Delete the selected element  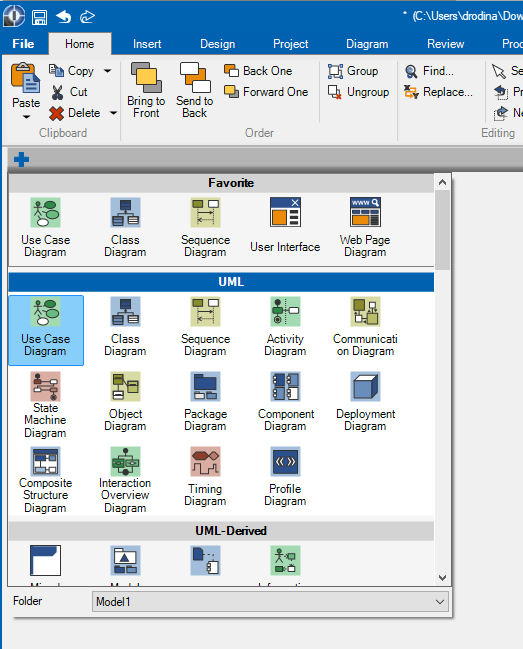tap(74, 113)
